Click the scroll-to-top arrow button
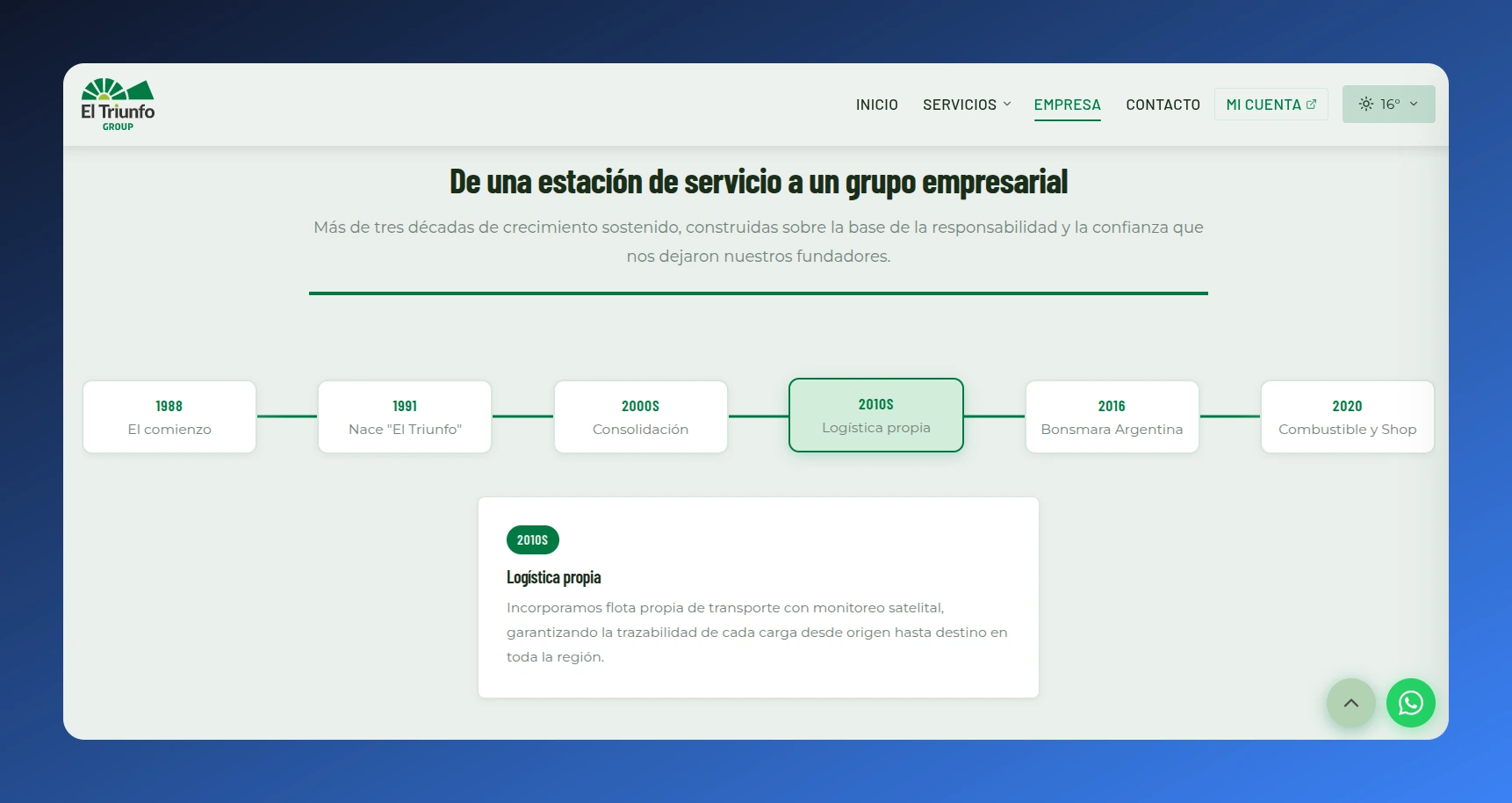 click(1350, 703)
